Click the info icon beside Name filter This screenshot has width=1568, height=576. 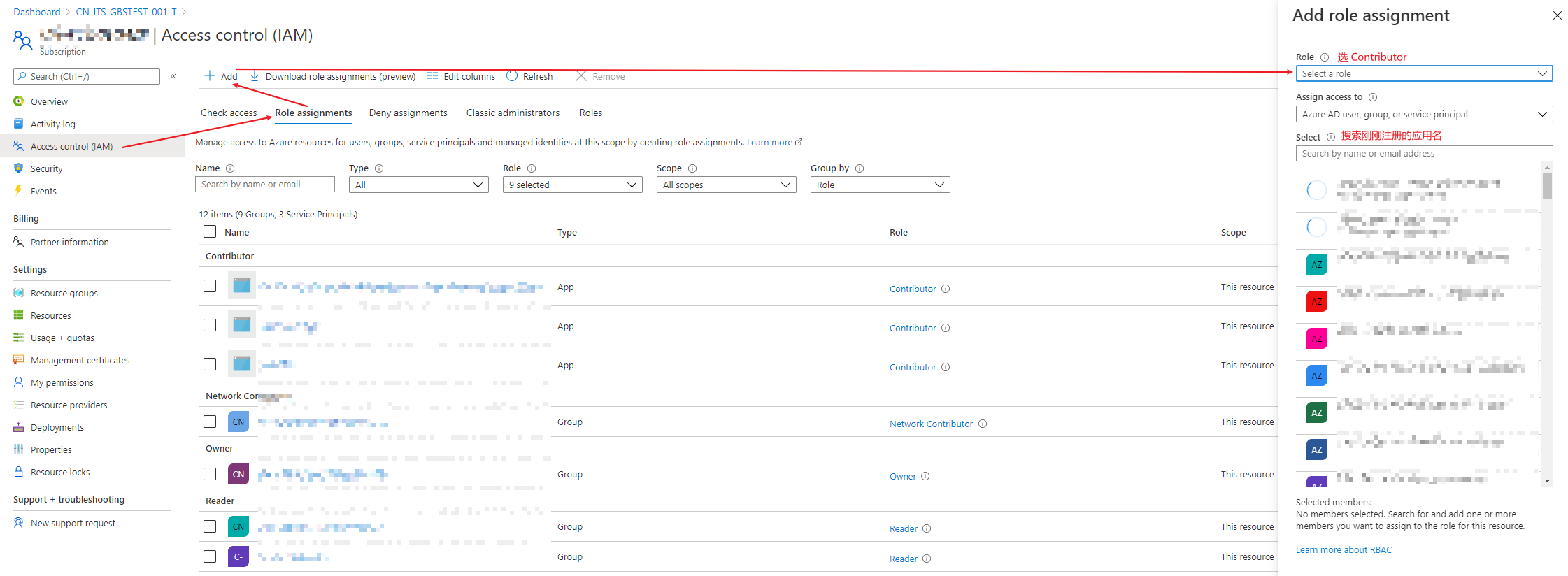pos(230,168)
